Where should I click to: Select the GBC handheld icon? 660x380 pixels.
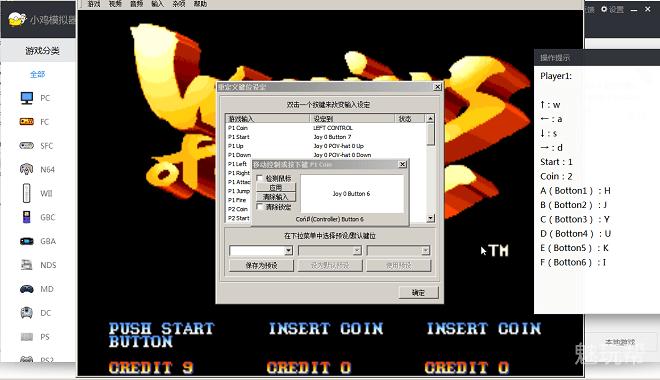[x=27, y=217]
